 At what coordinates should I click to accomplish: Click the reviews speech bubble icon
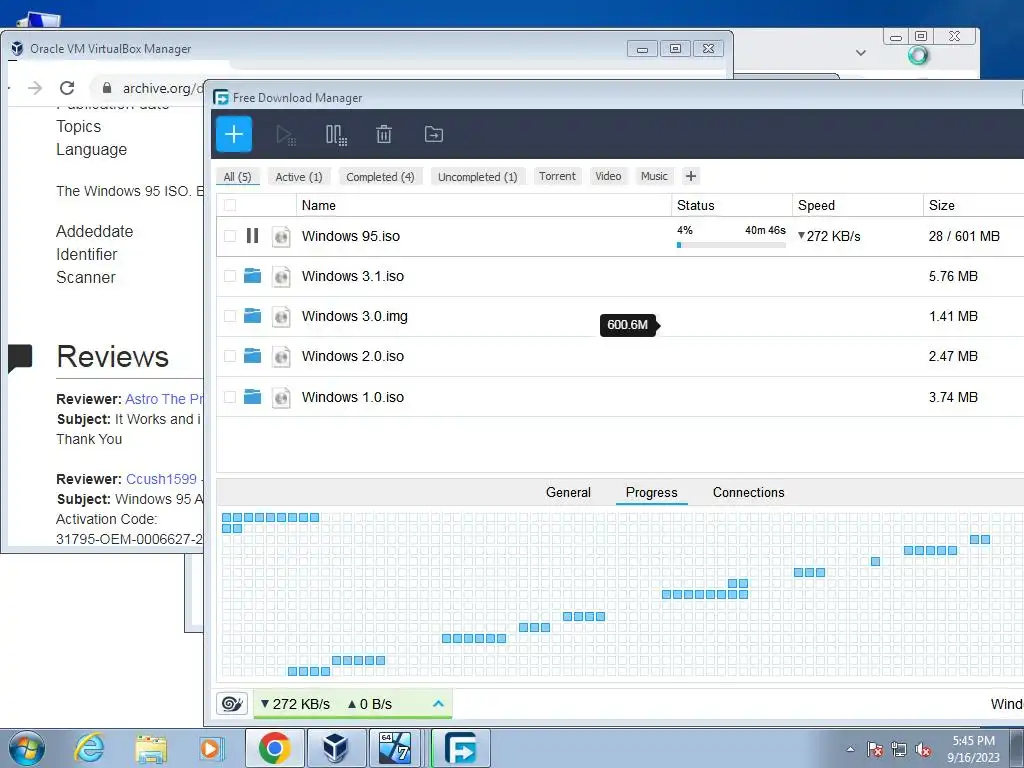click(x=20, y=357)
